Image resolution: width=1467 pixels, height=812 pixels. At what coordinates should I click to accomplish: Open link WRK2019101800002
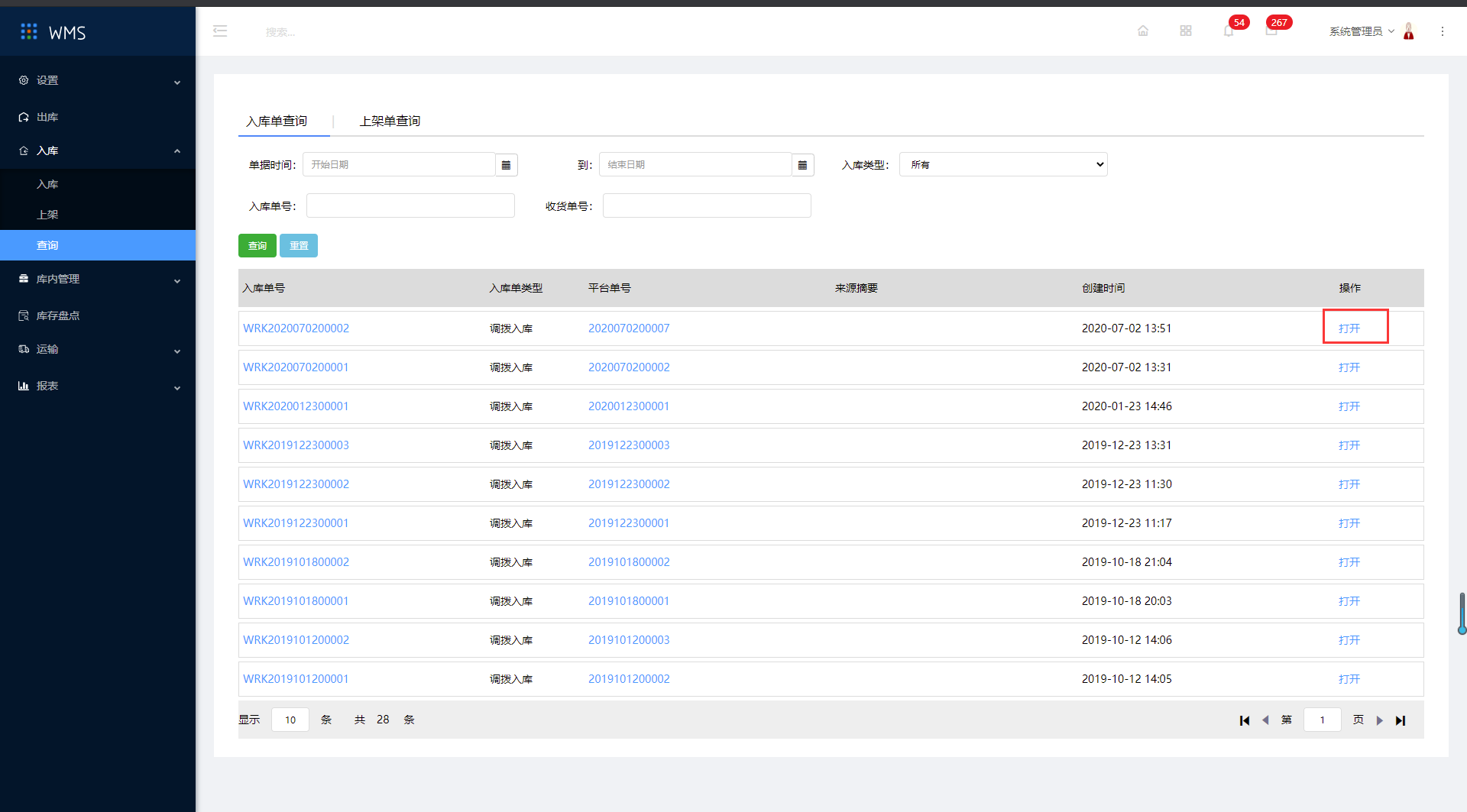click(296, 562)
